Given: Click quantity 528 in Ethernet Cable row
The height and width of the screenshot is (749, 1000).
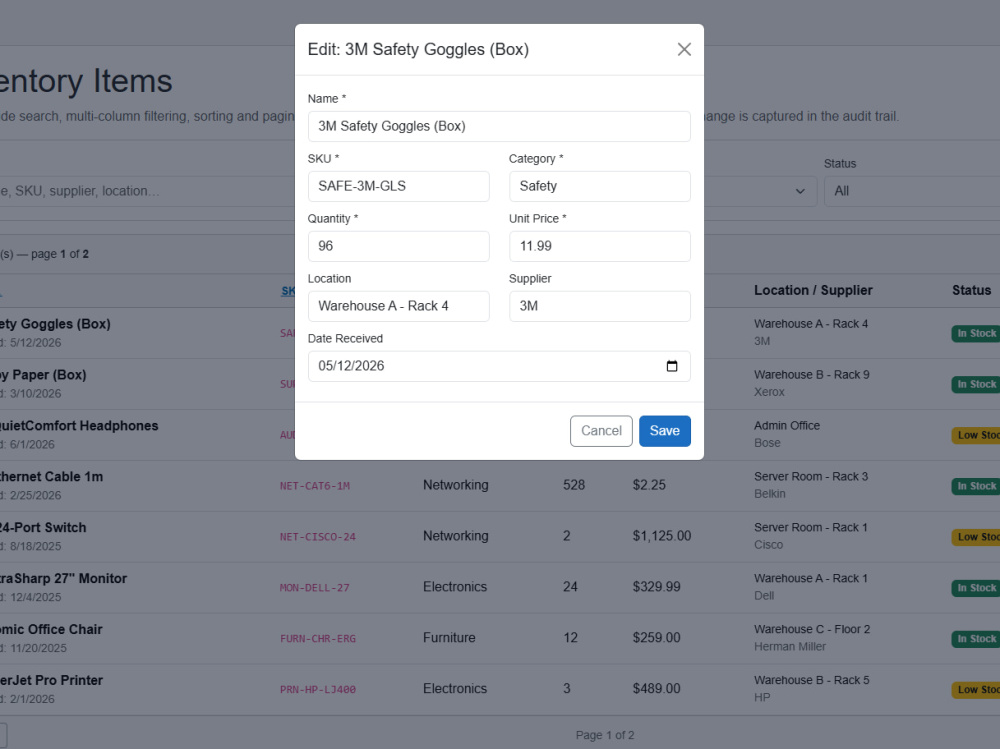Looking at the screenshot, I should [574, 485].
